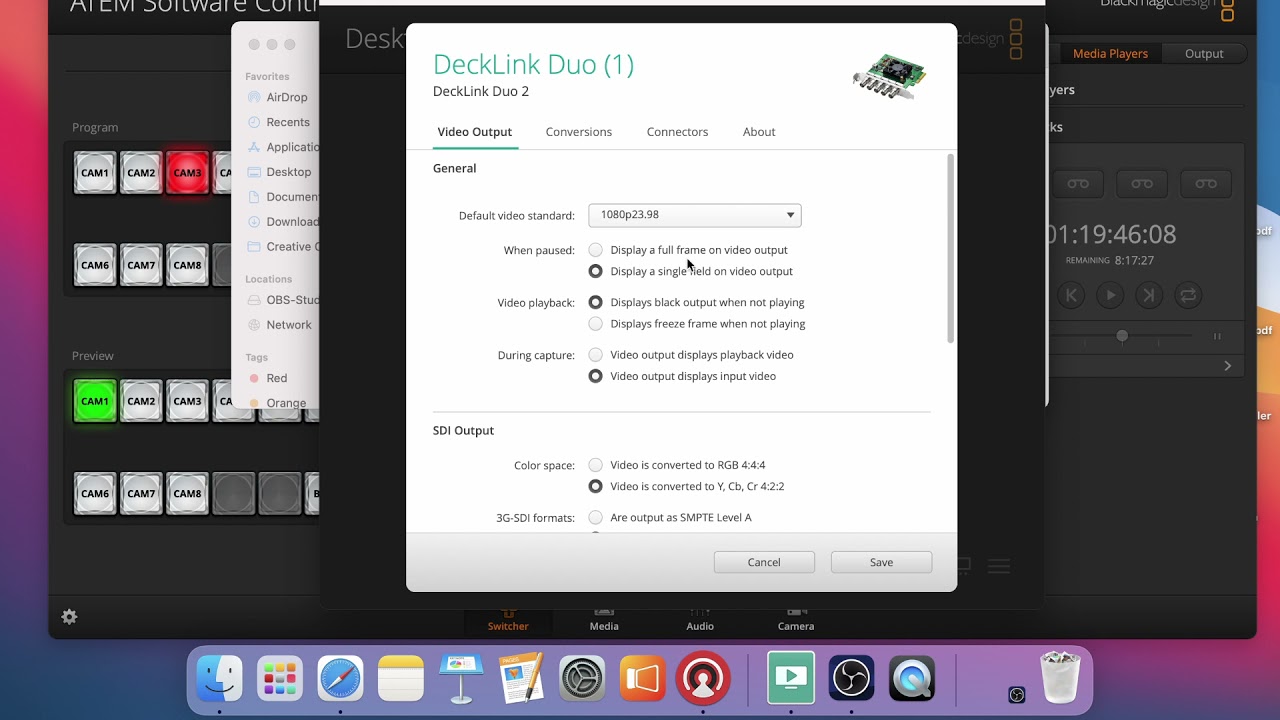Open Finder from the Dock
This screenshot has width=1280, height=720.
tap(219, 680)
